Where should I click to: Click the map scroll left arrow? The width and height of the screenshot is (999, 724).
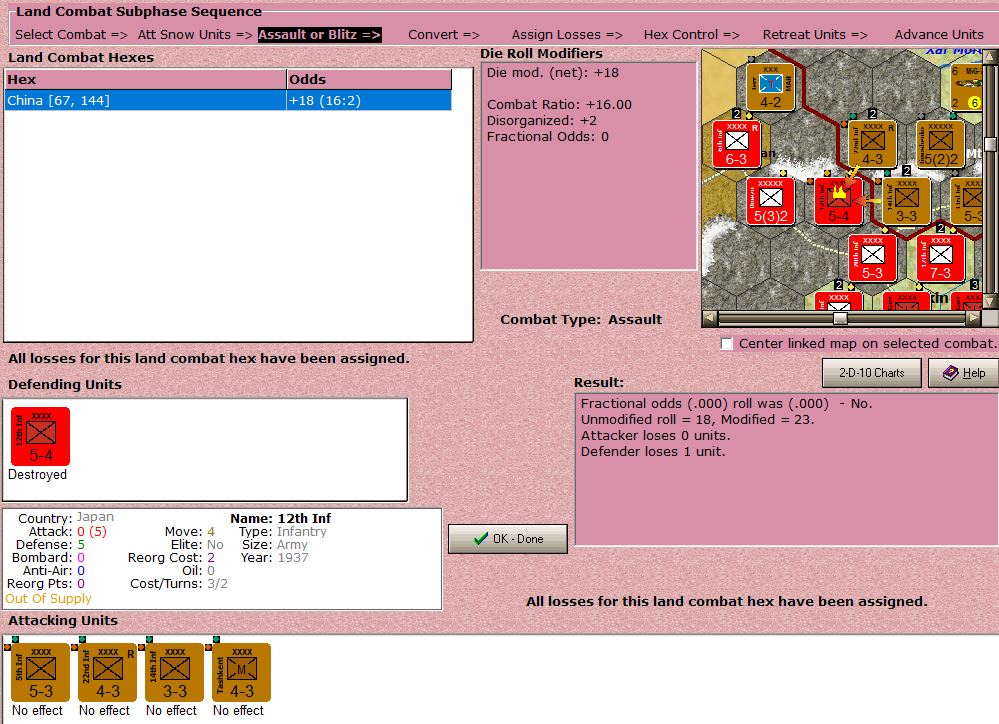(709, 318)
